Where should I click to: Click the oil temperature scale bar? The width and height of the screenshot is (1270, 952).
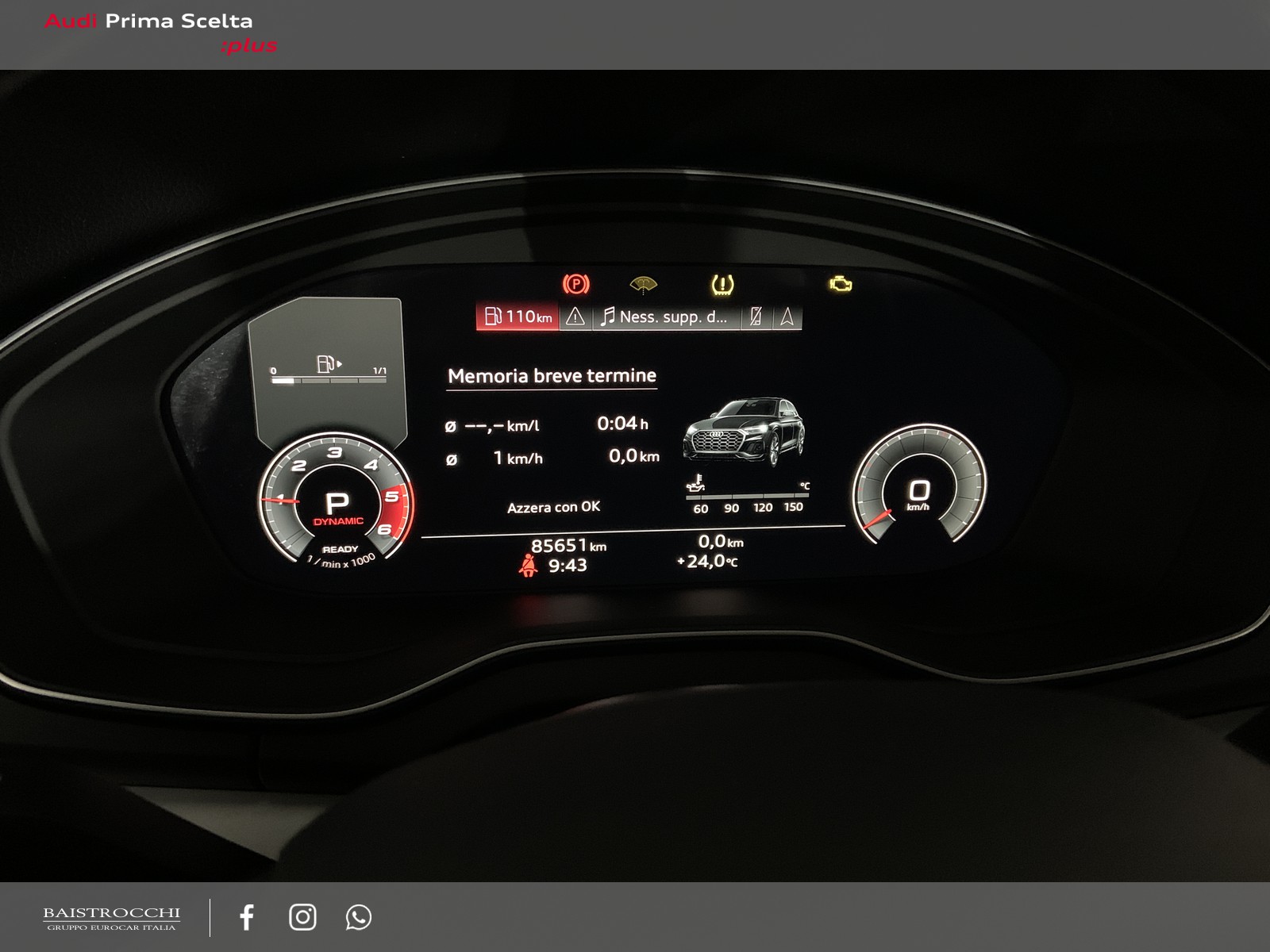[x=748, y=496]
